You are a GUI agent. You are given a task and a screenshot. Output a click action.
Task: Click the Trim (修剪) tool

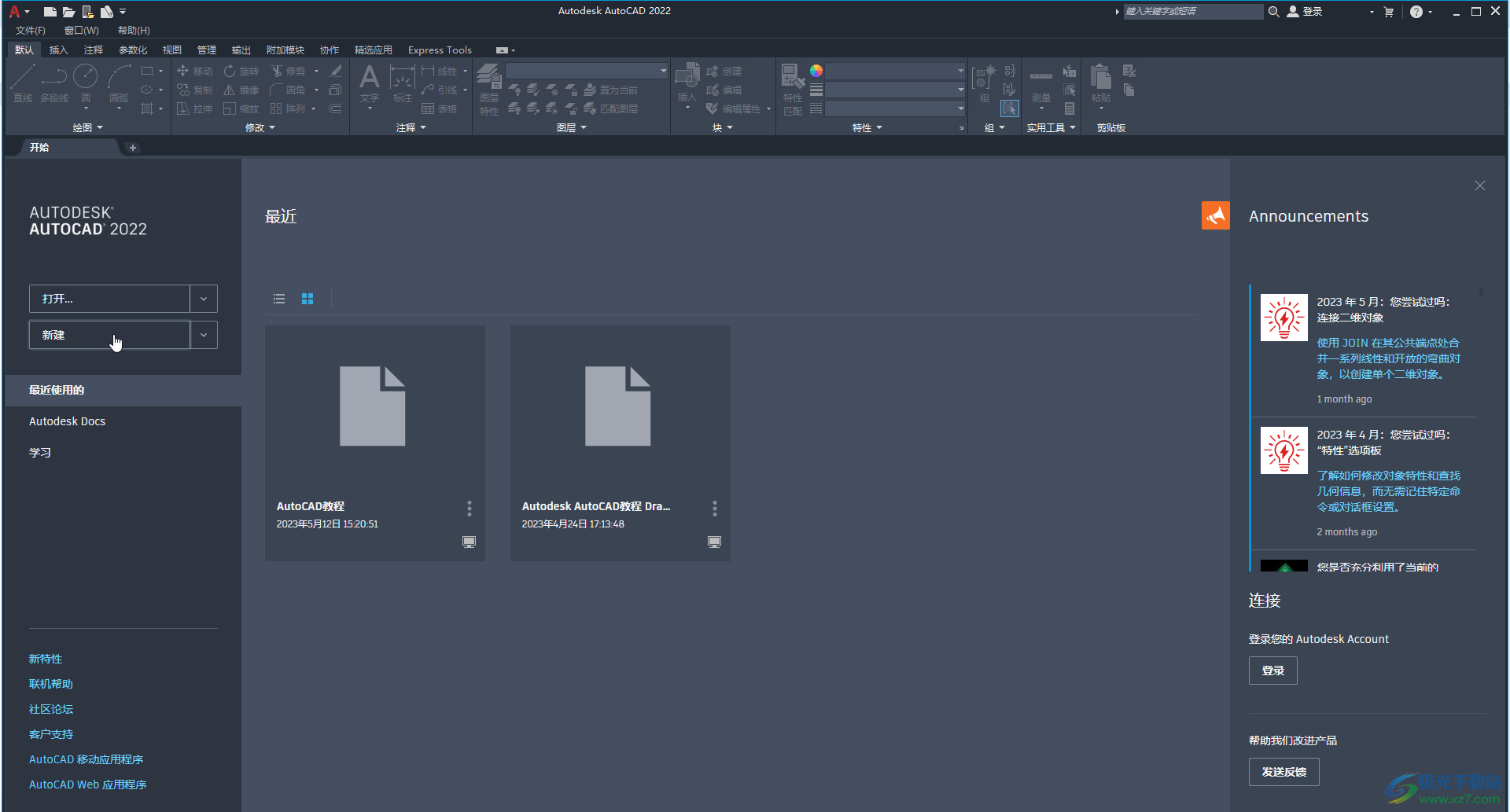[288, 71]
